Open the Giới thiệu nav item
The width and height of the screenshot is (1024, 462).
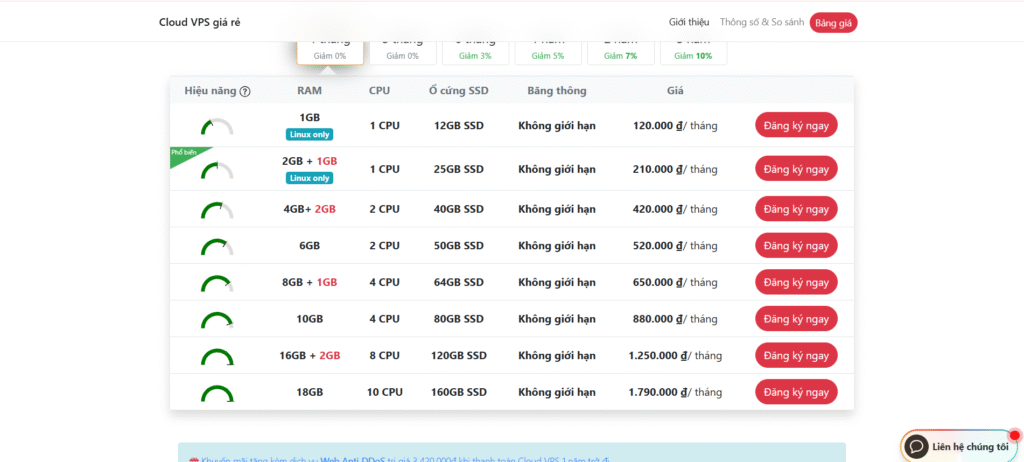pyautogui.click(x=689, y=22)
